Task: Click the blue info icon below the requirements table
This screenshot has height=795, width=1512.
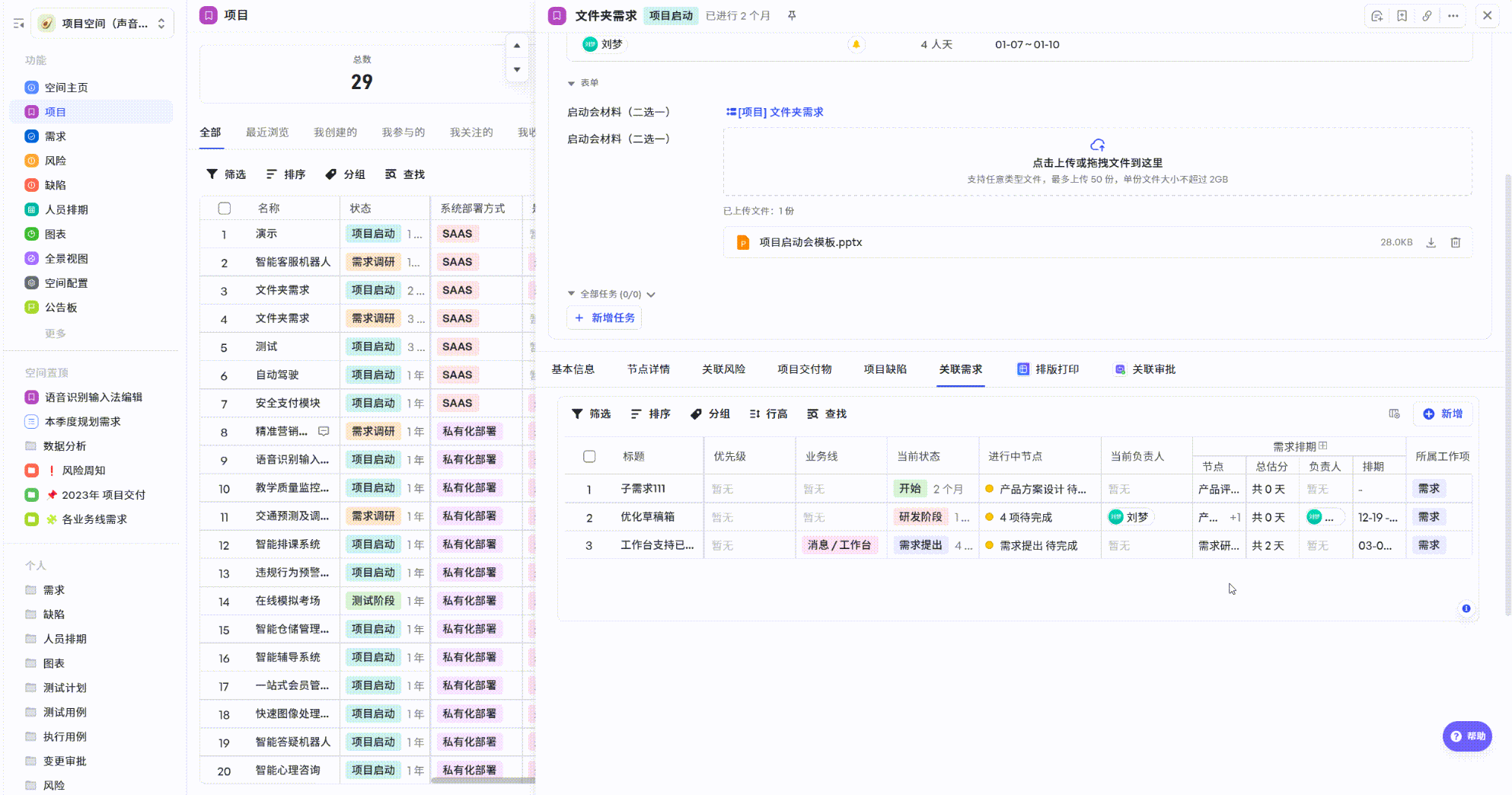Action: point(1466,608)
